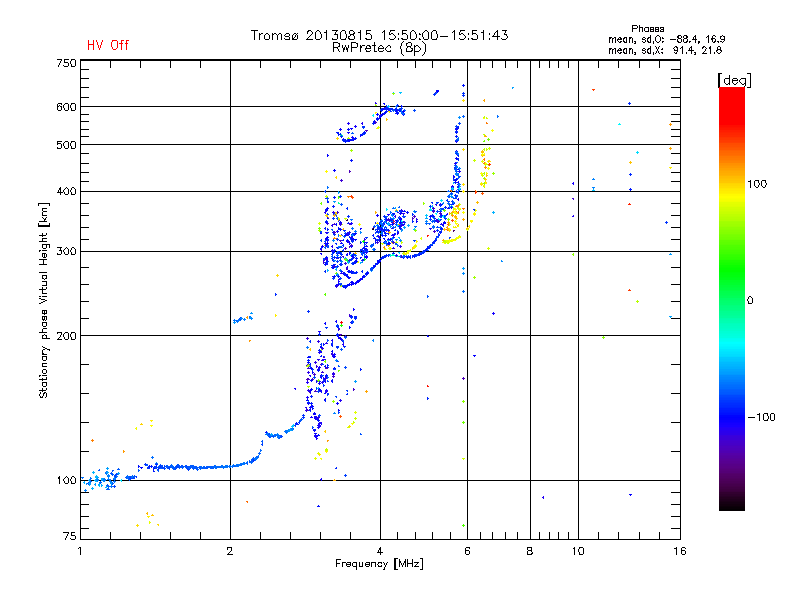Click the y-axis '400' label
The width and height of the screenshot is (800, 600).
66,192
